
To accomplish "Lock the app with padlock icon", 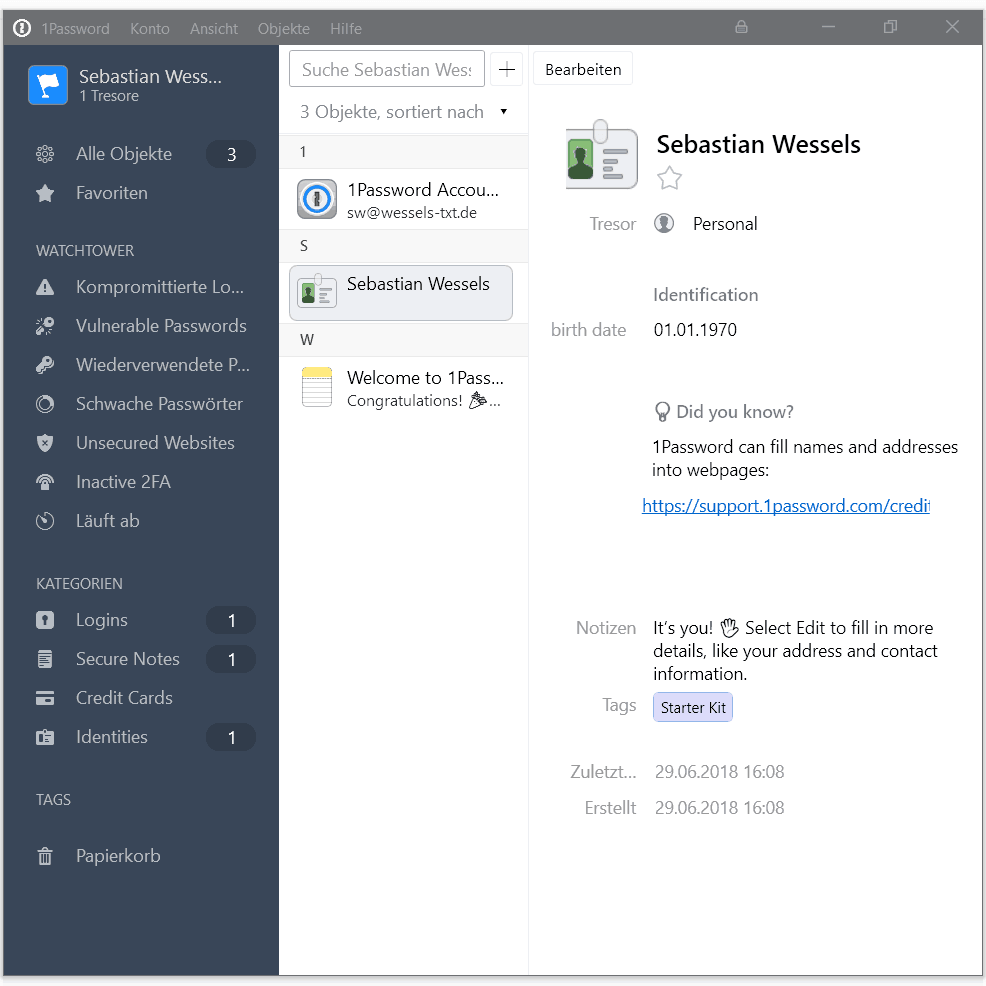I will tap(741, 27).
